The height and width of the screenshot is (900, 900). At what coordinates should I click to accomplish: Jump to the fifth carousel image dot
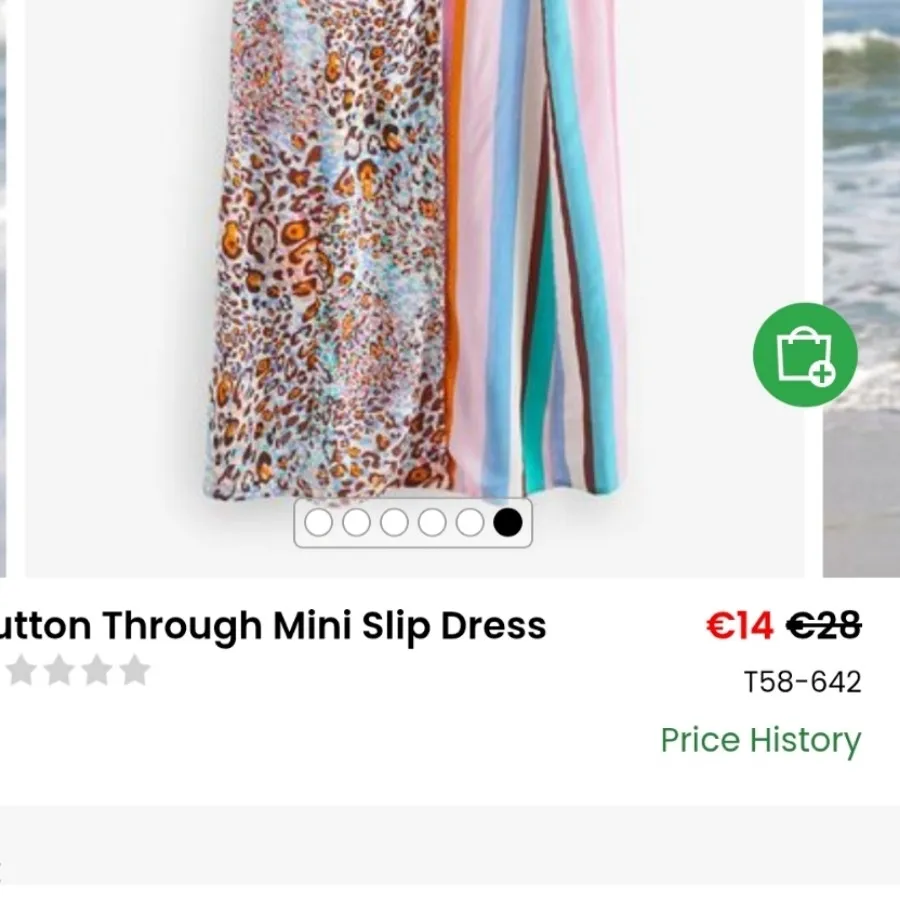coord(470,522)
